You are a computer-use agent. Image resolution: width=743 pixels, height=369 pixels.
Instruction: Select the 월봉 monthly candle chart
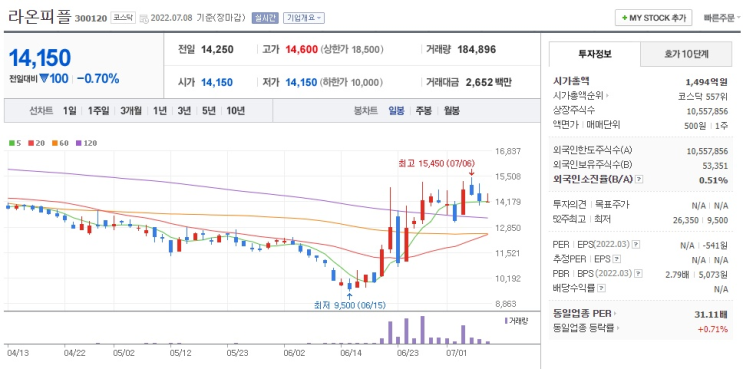[452, 111]
